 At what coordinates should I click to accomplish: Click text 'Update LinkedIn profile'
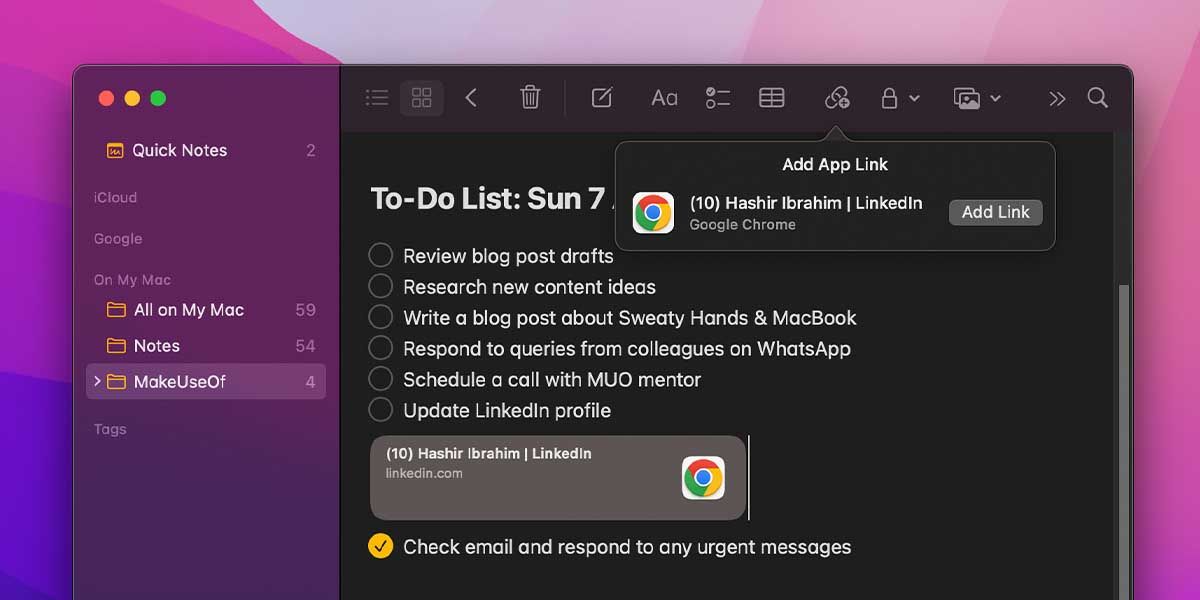point(507,411)
